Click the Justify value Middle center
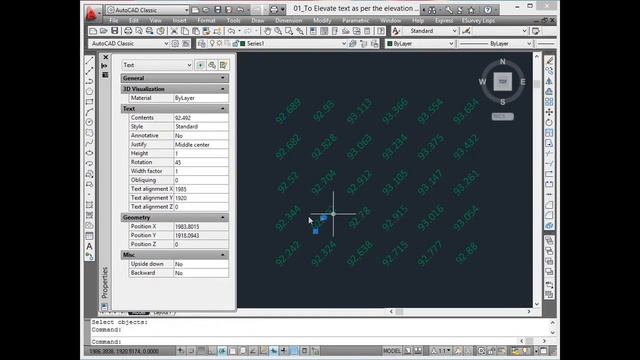 click(x=201, y=144)
